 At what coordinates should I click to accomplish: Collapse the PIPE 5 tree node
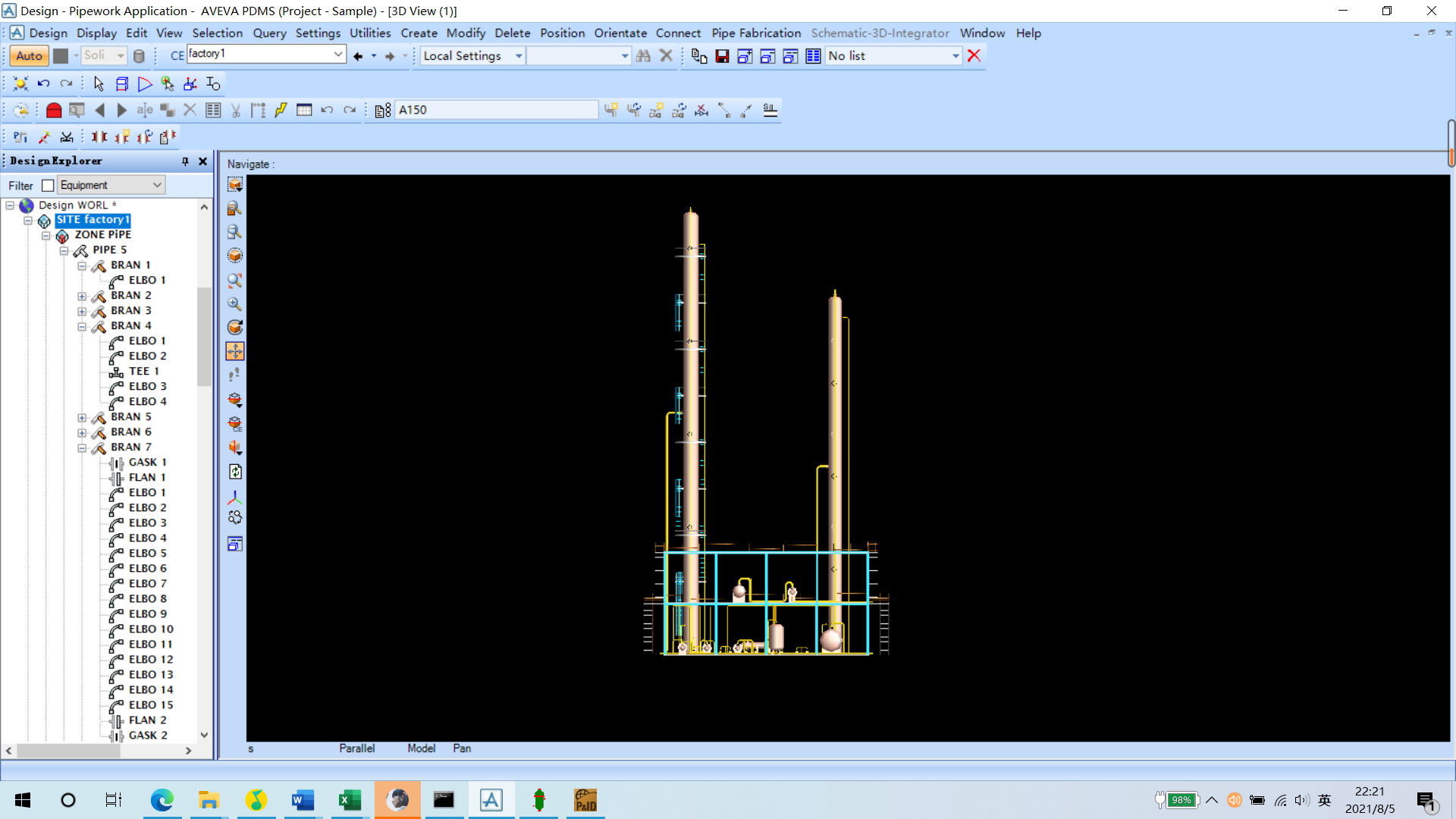point(64,251)
